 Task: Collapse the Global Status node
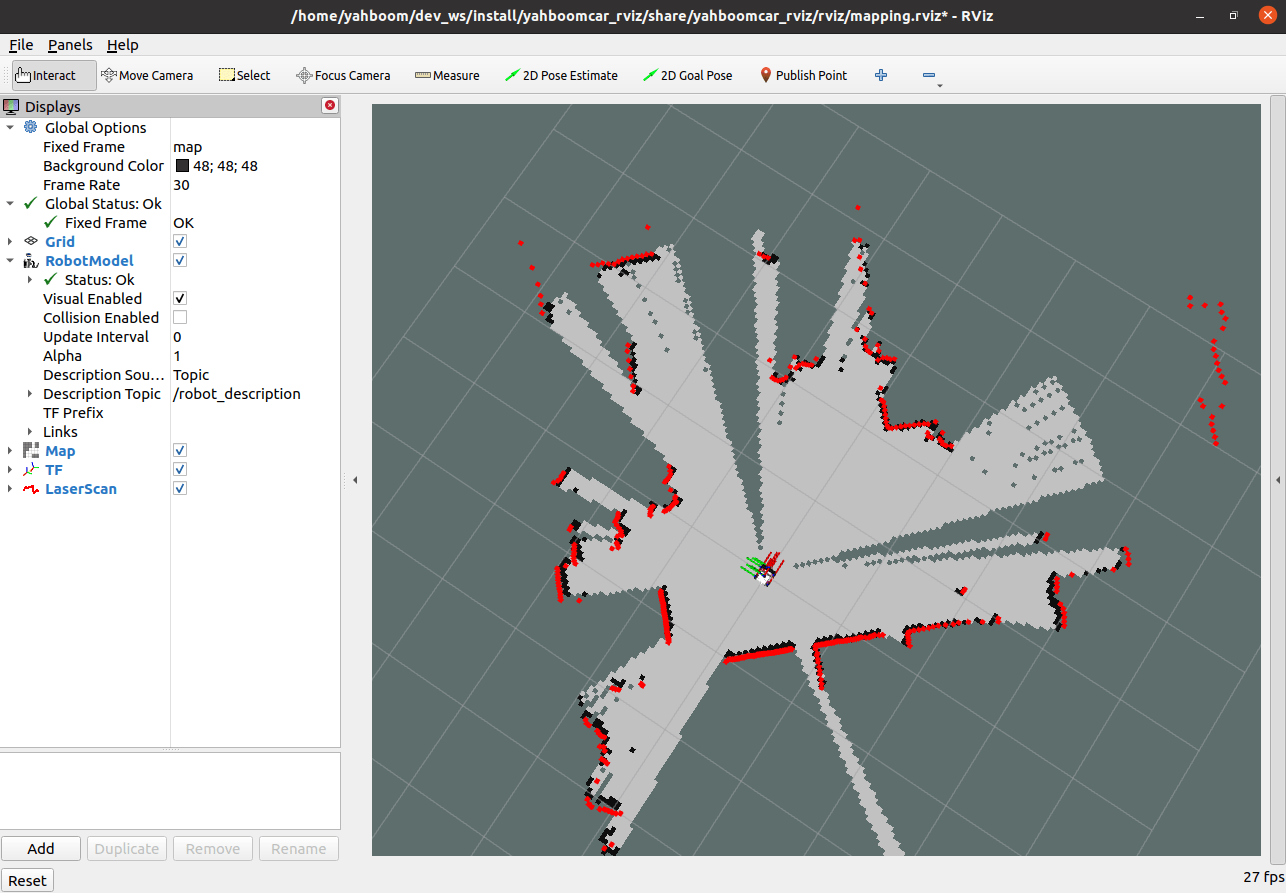tap(10, 203)
